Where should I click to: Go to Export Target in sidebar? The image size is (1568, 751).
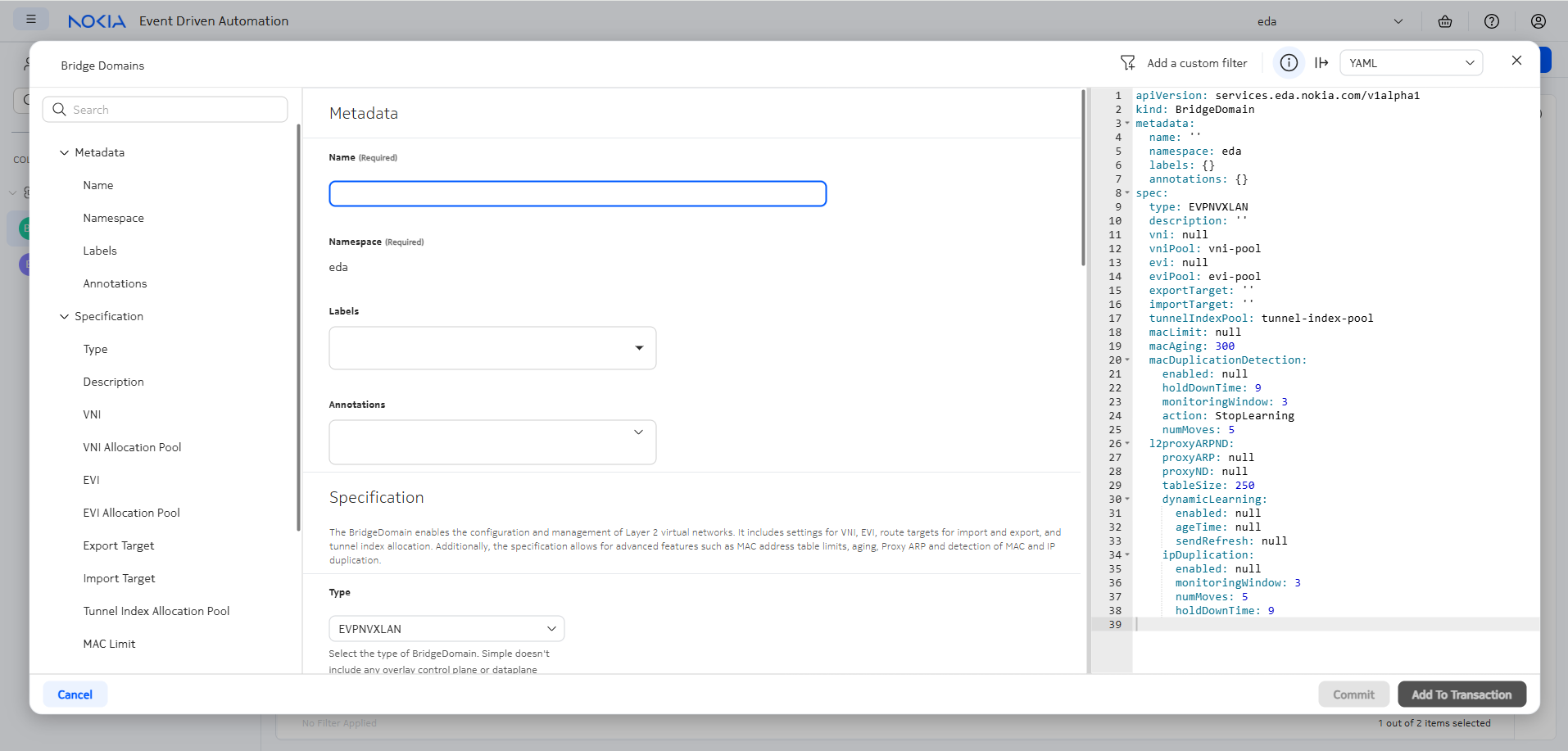tap(118, 545)
